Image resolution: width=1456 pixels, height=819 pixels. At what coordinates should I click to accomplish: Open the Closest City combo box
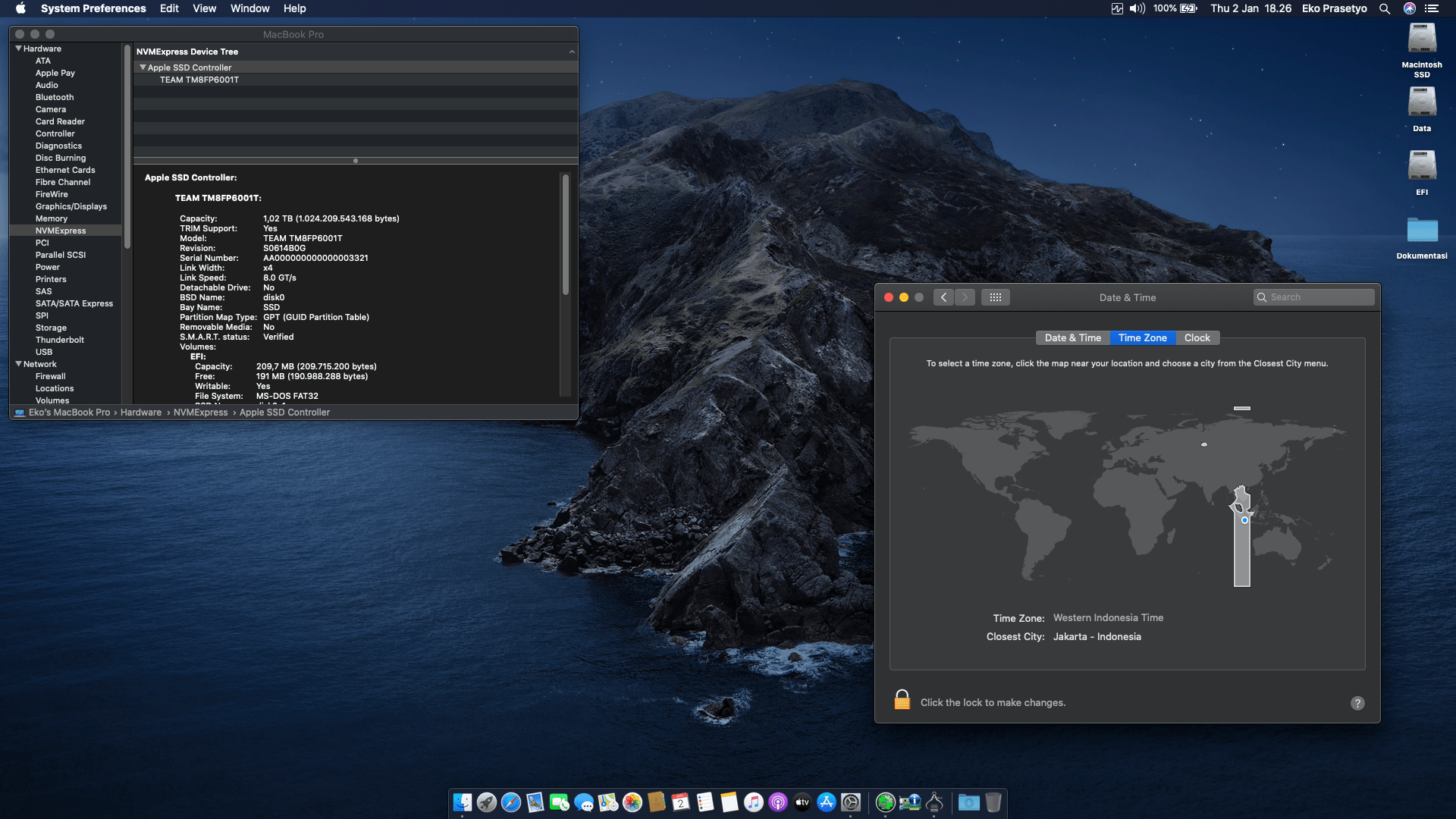pos(1097,637)
